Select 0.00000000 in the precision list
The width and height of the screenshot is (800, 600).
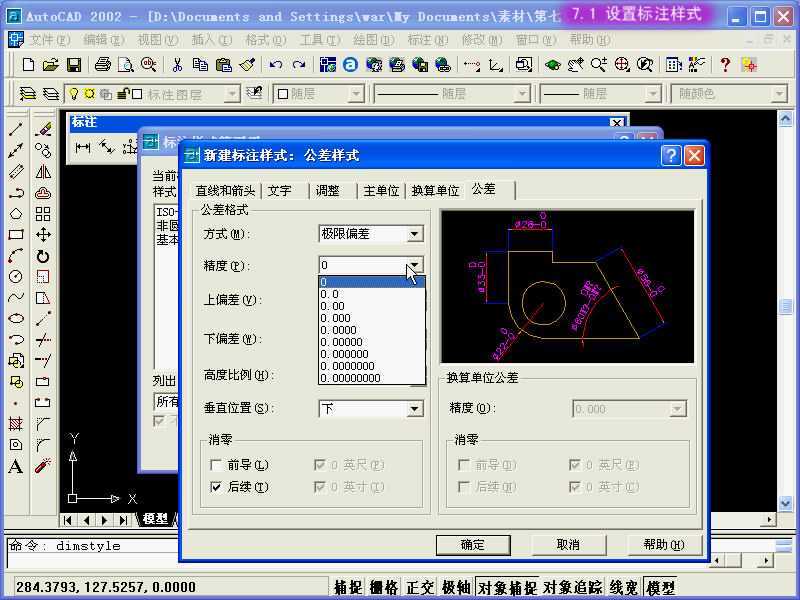(371, 378)
